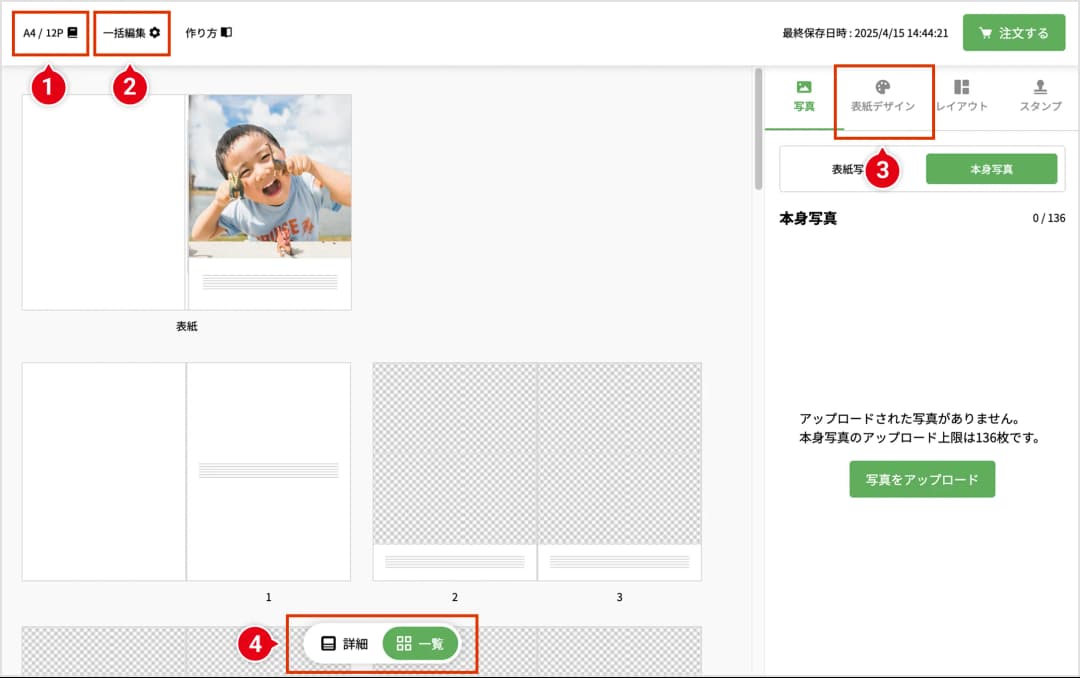Select the レイアウト layout icon
The image size is (1080, 678).
[x=961, y=87]
